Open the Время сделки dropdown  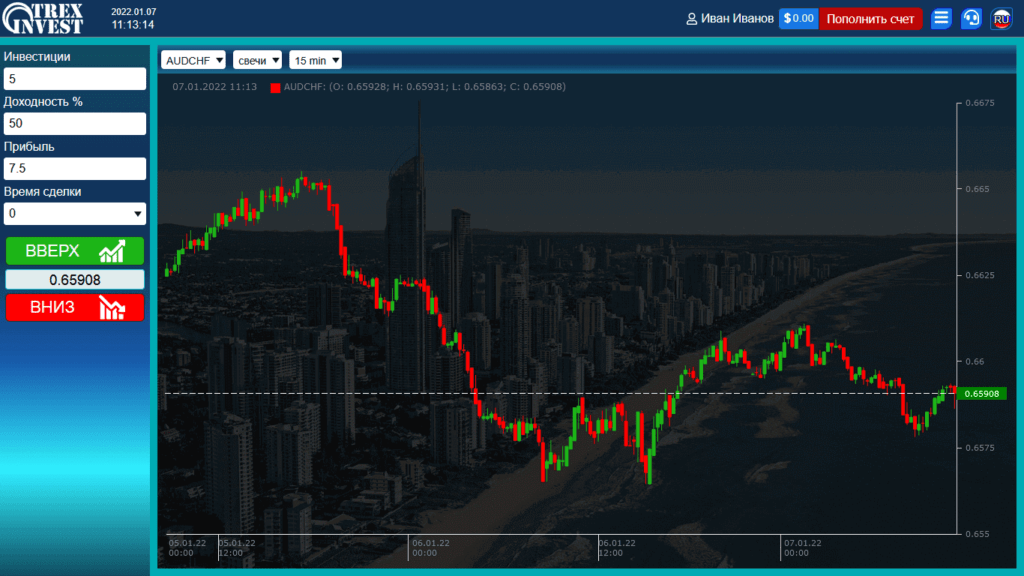pyautogui.click(x=75, y=214)
